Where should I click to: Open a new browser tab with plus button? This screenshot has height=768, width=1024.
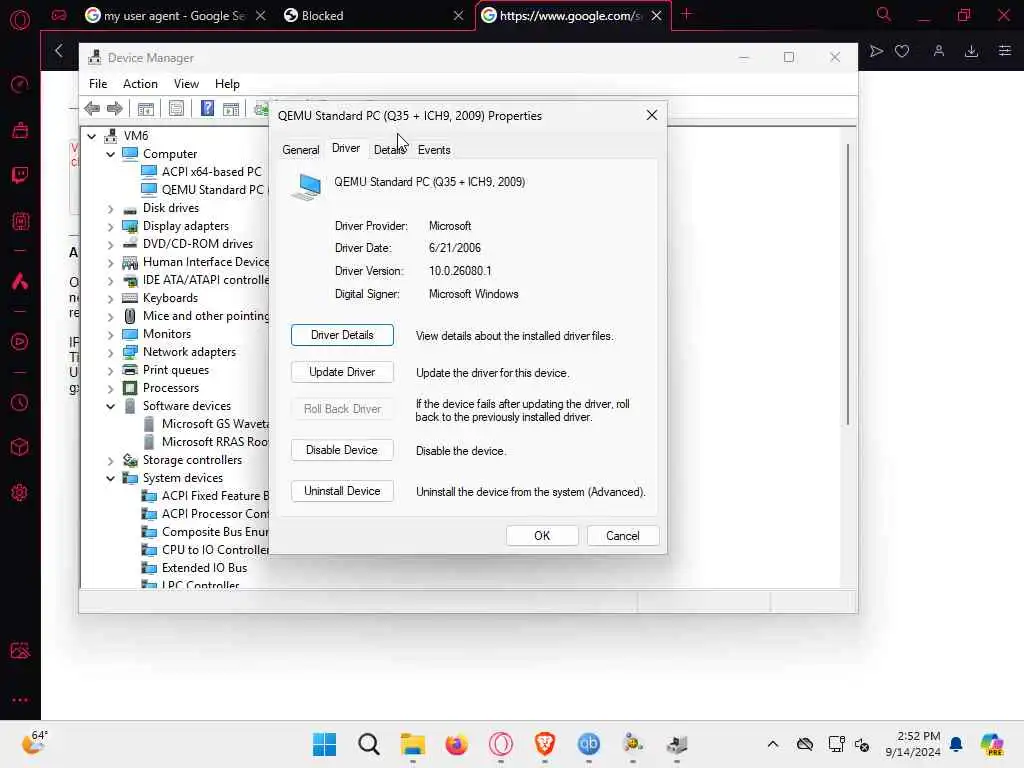pyautogui.click(x=686, y=14)
